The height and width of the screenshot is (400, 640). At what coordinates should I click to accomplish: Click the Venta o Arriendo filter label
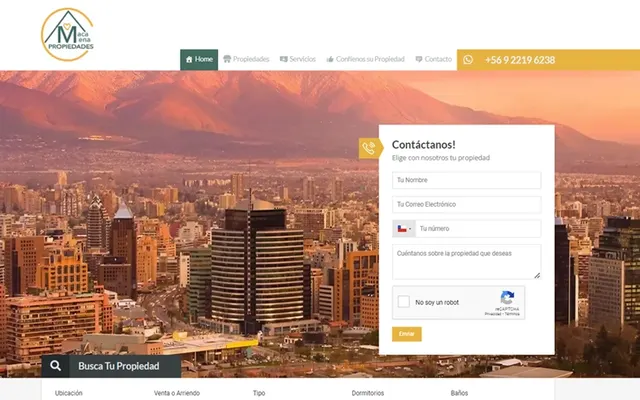[x=177, y=393]
